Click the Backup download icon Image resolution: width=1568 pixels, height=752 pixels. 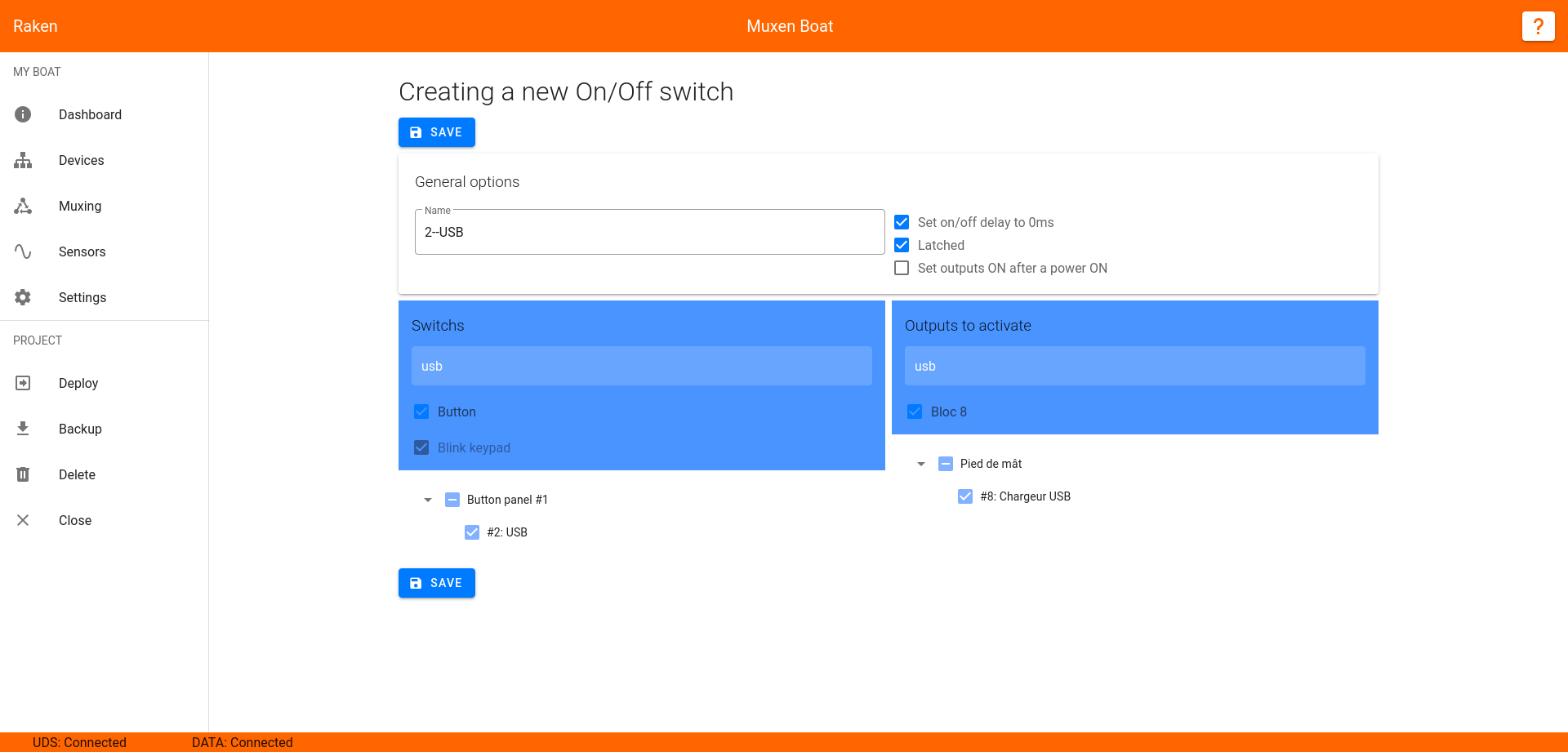(x=23, y=429)
